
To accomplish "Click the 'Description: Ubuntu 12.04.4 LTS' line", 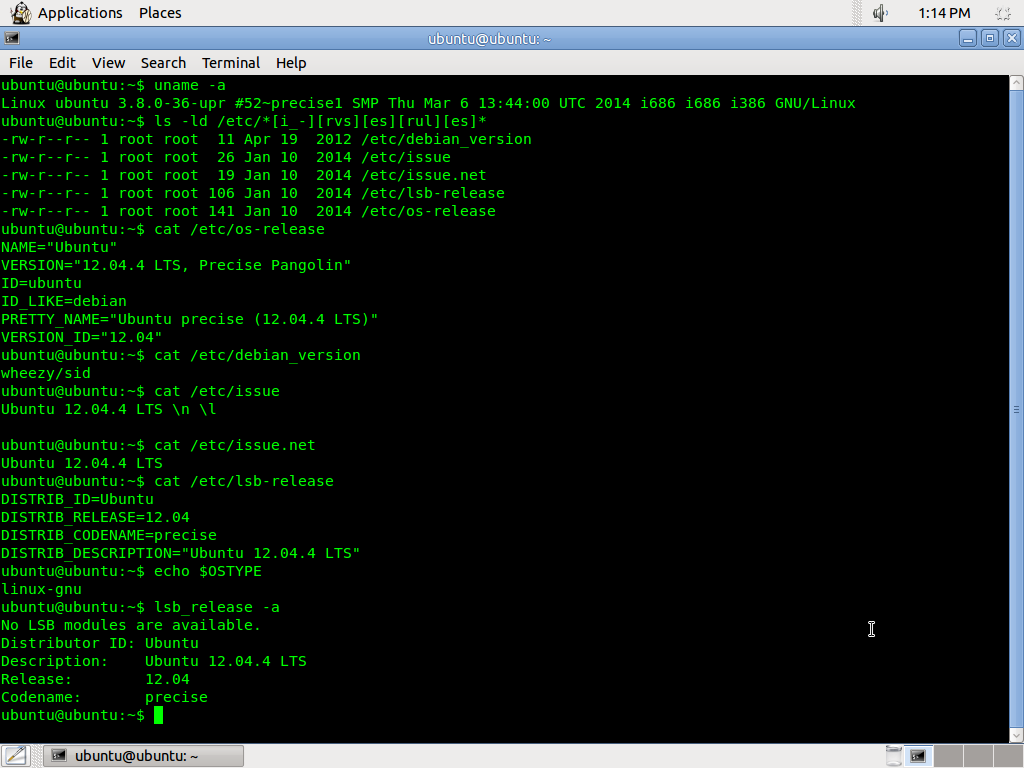I will click(x=154, y=662).
